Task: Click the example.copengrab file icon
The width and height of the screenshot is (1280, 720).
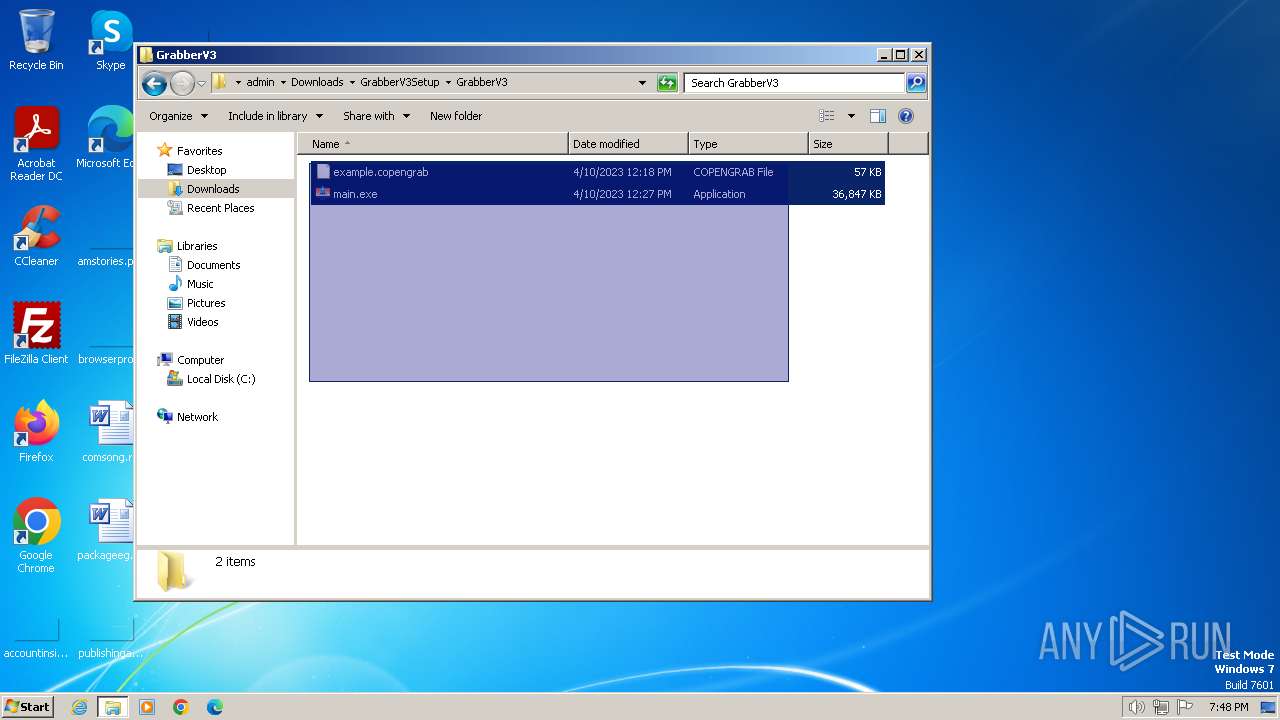Action: [x=323, y=172]
